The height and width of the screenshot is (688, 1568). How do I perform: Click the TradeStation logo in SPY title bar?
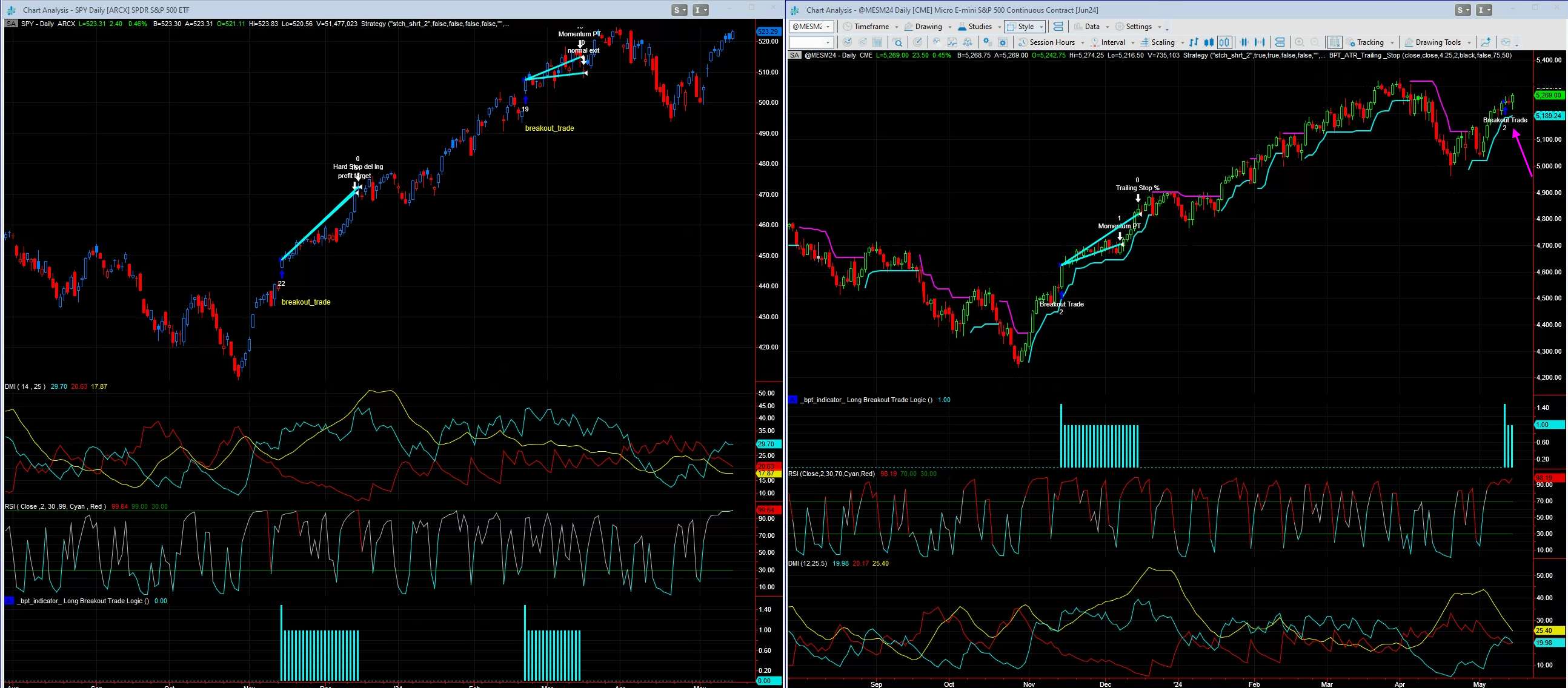pyautogui.click(x=11, y=10)
